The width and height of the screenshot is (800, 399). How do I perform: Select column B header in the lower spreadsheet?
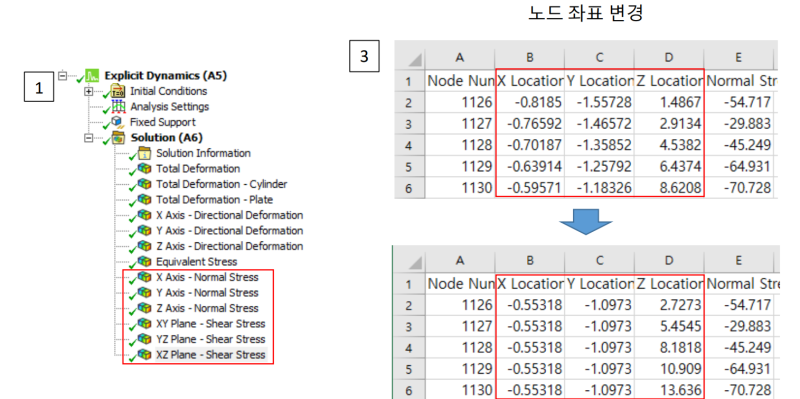tap(530, 261)
